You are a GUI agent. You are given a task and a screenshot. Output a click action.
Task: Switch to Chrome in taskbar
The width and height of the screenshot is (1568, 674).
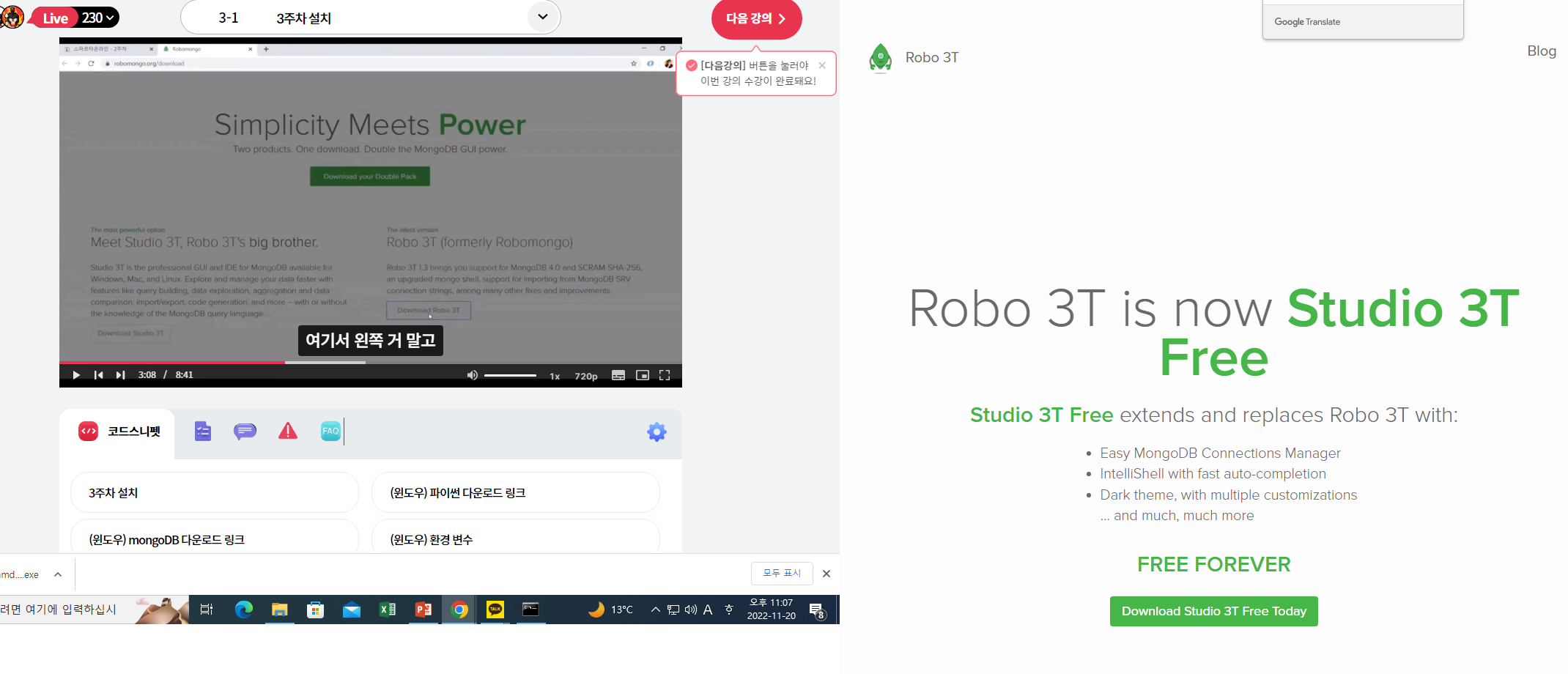459,610
